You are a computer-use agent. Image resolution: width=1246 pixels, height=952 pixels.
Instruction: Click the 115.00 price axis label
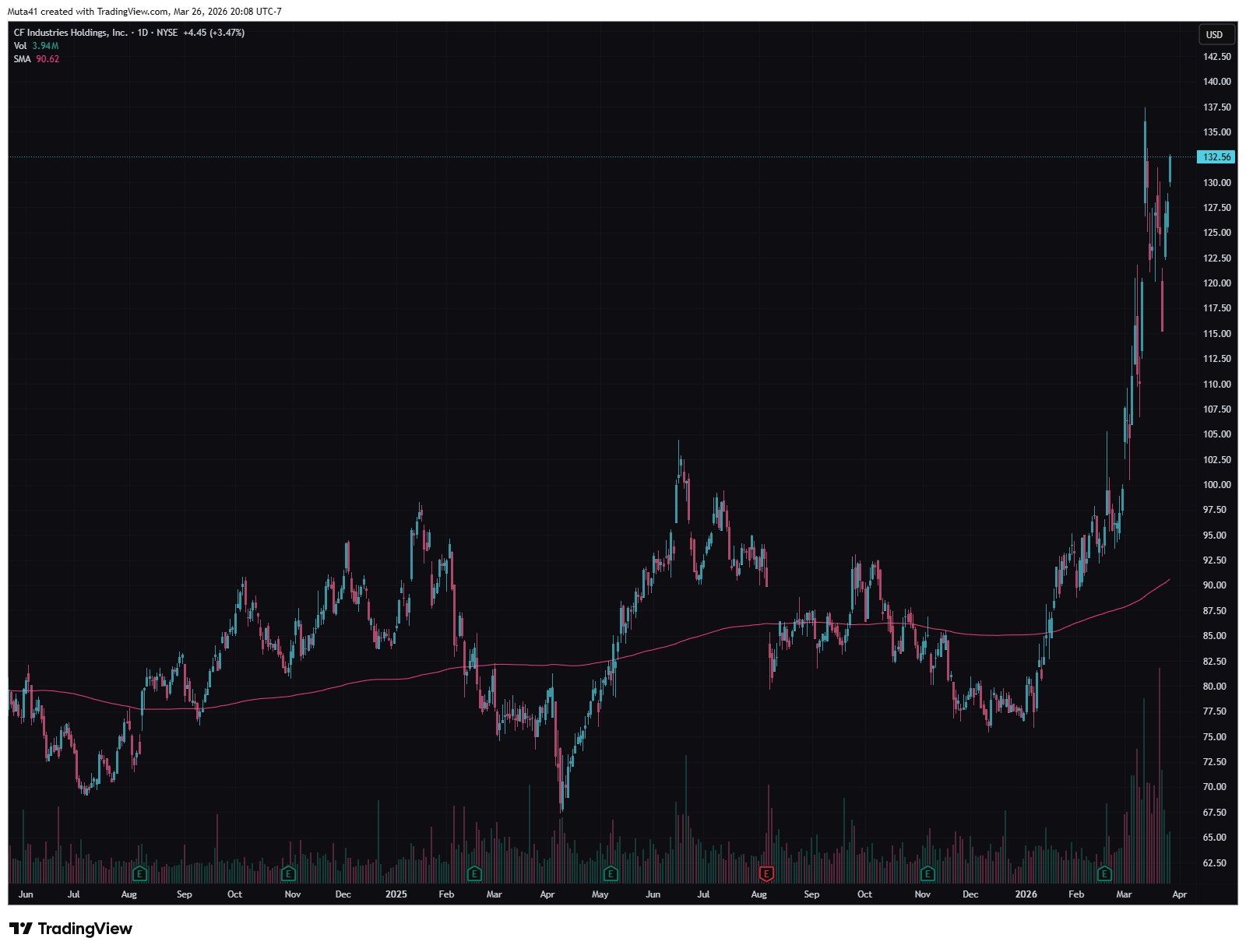pos(1217,334)
